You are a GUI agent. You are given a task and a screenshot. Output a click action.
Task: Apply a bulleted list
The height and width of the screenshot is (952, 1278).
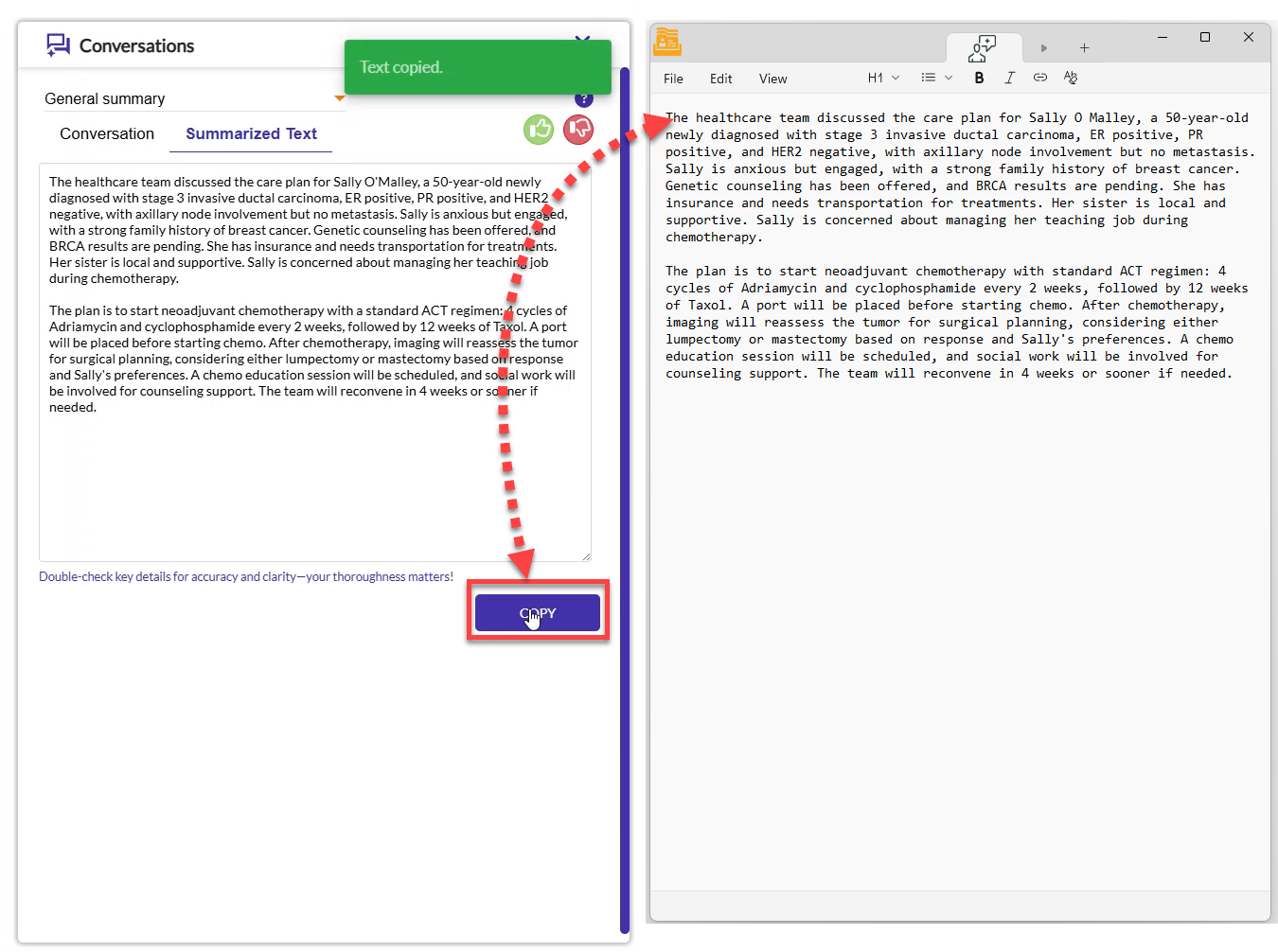click(928, 78)
